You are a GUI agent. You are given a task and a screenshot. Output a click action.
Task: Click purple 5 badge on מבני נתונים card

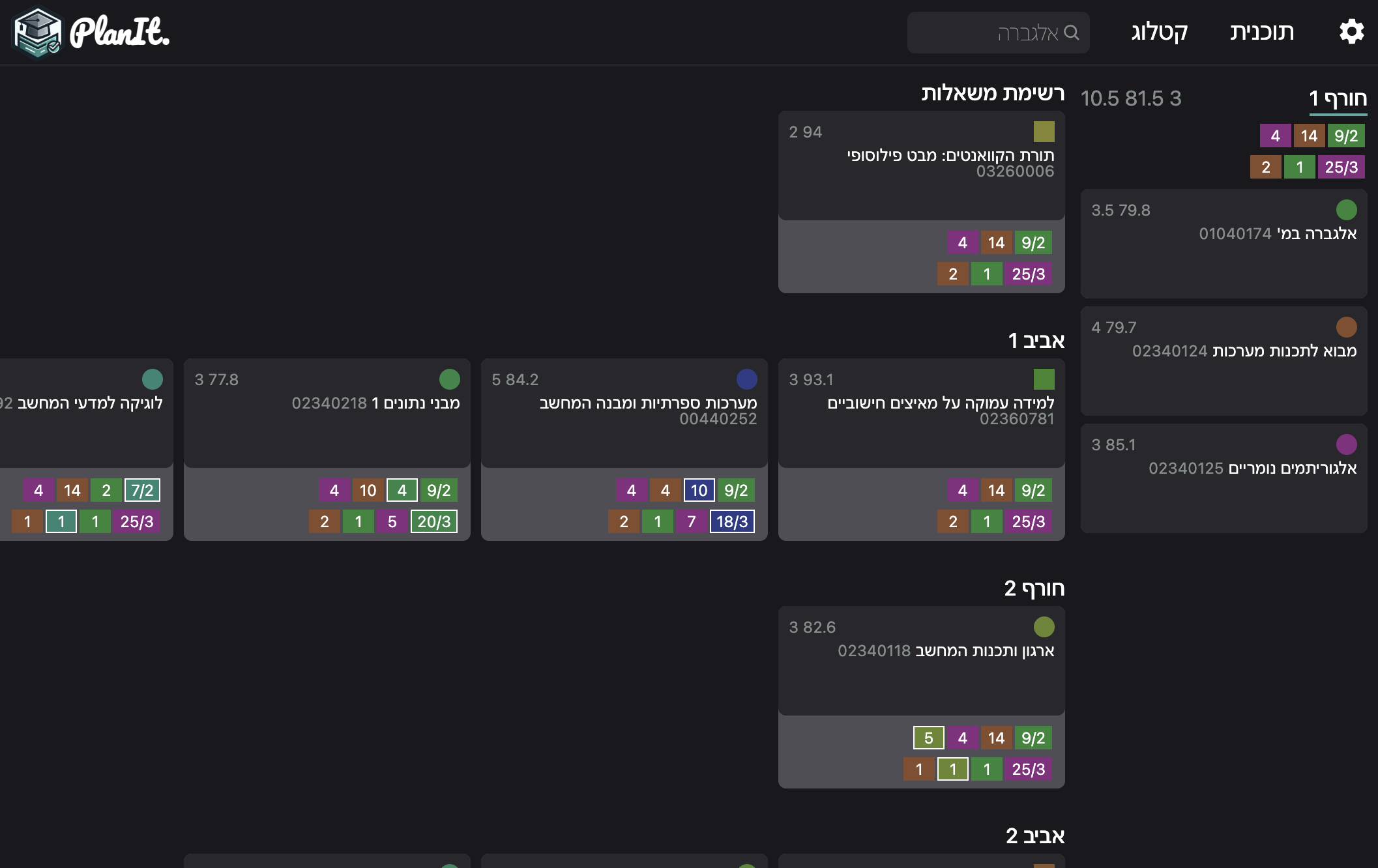(392, 521)
